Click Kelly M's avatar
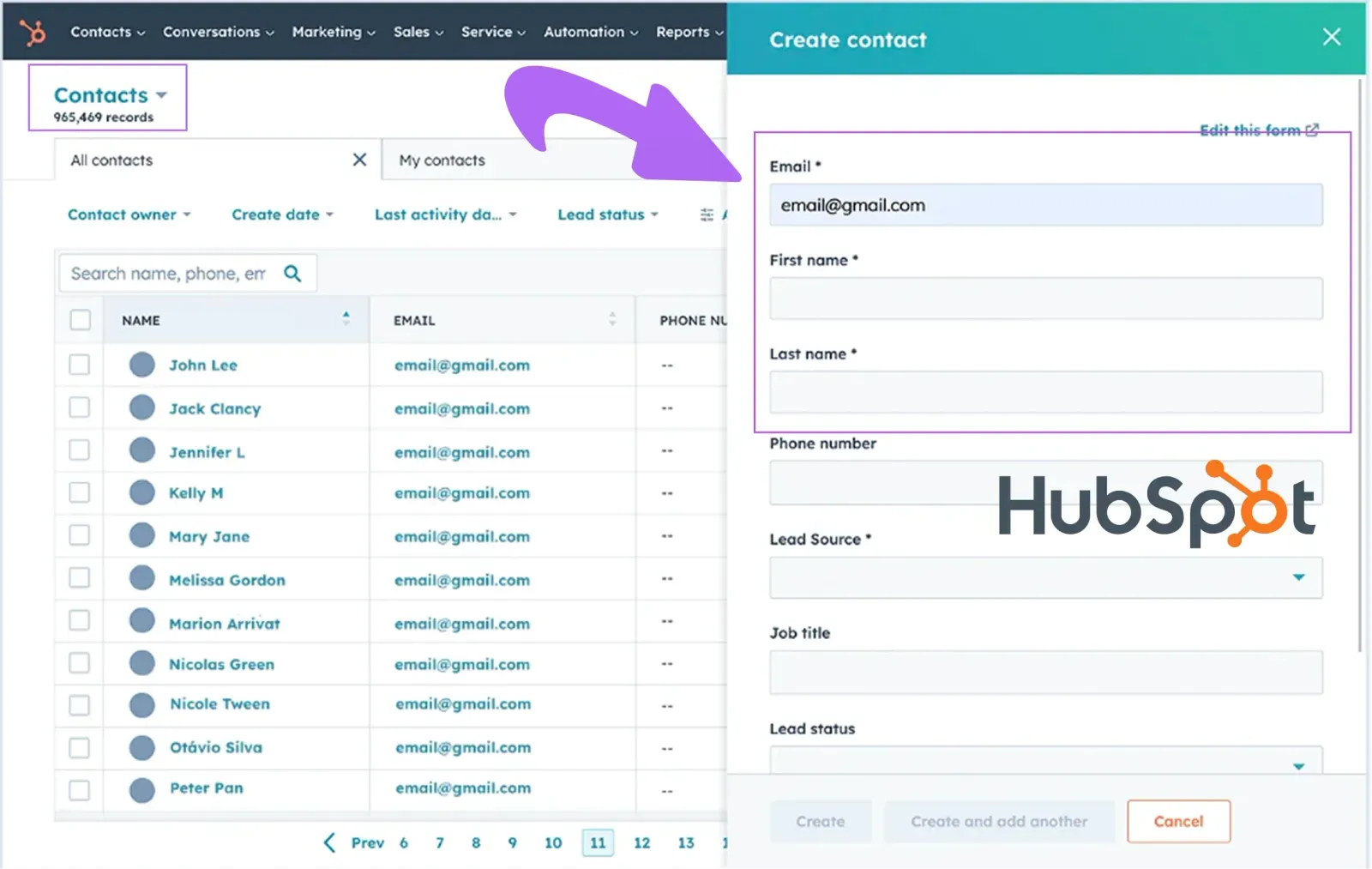 coord(141,492)
